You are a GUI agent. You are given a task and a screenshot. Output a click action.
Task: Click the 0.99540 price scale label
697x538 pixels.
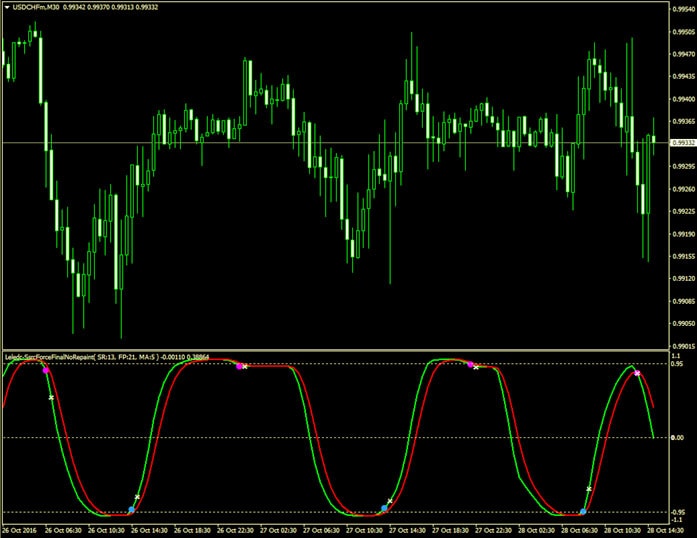pyautogui.click(x=682, y=9)
